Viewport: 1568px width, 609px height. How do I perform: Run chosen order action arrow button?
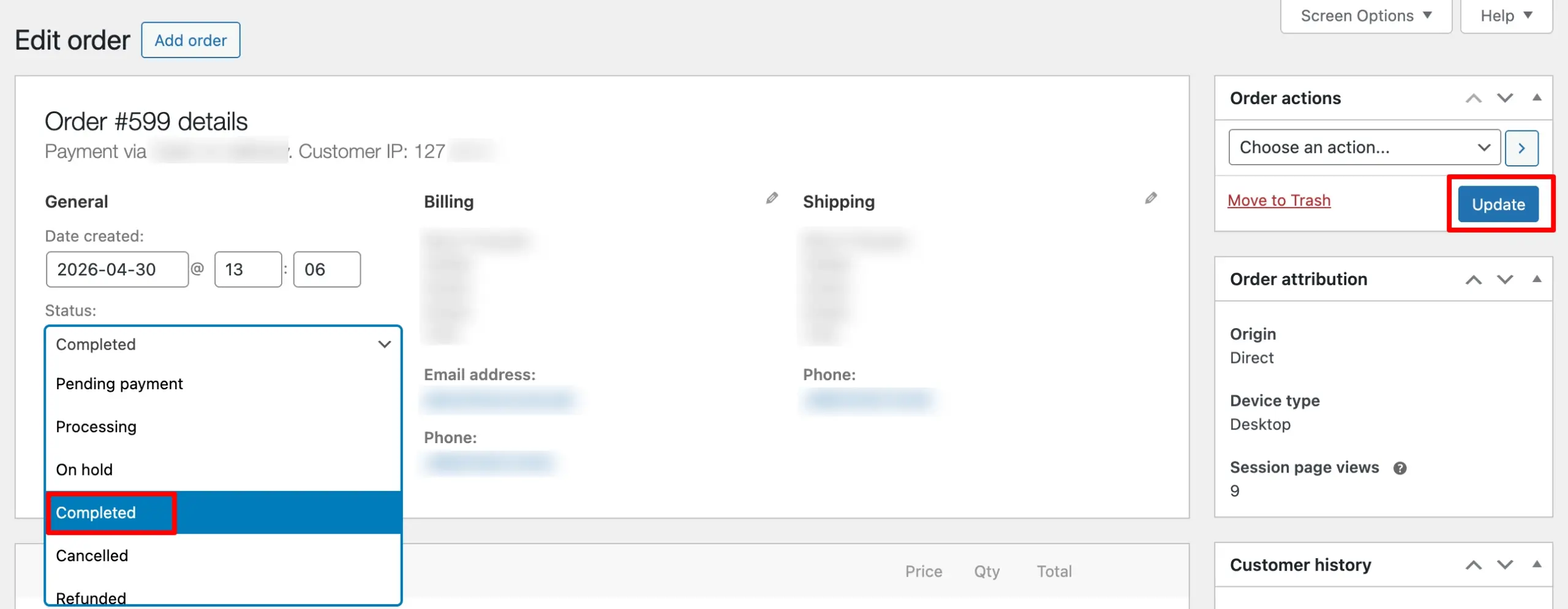(1521, 148)
